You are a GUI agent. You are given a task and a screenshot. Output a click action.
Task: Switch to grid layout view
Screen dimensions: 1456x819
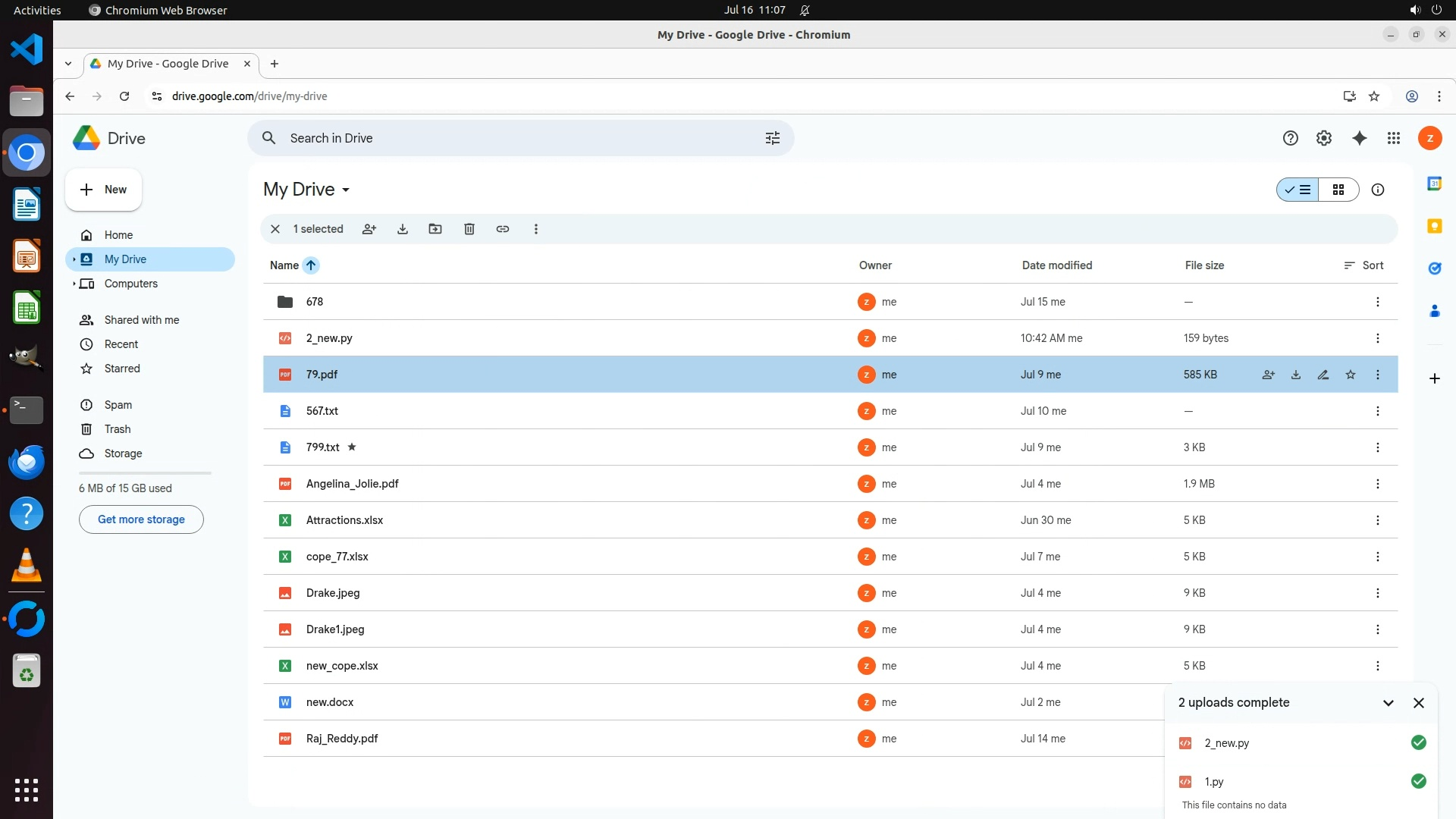pos(1338,190)
